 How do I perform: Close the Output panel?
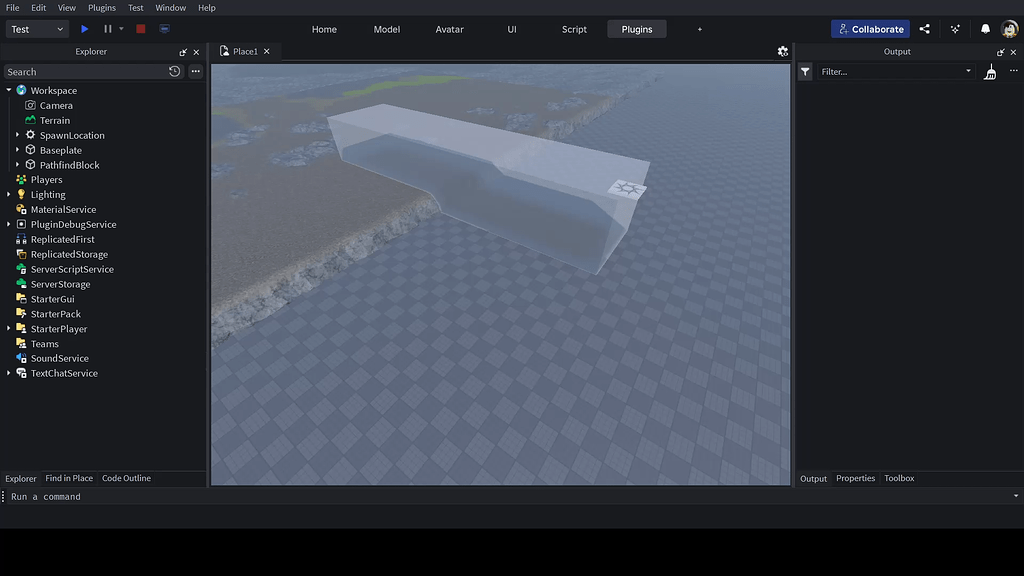(1014, 52)
